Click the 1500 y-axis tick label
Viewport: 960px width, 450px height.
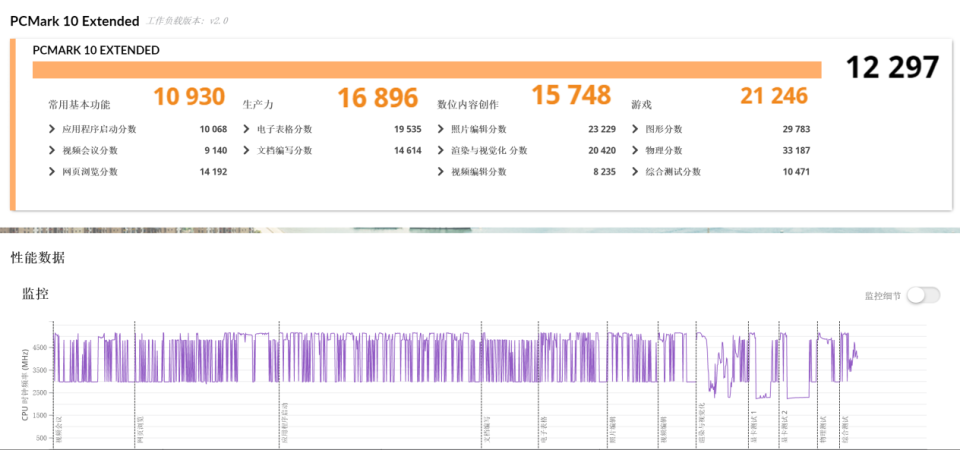click(39, 415)
